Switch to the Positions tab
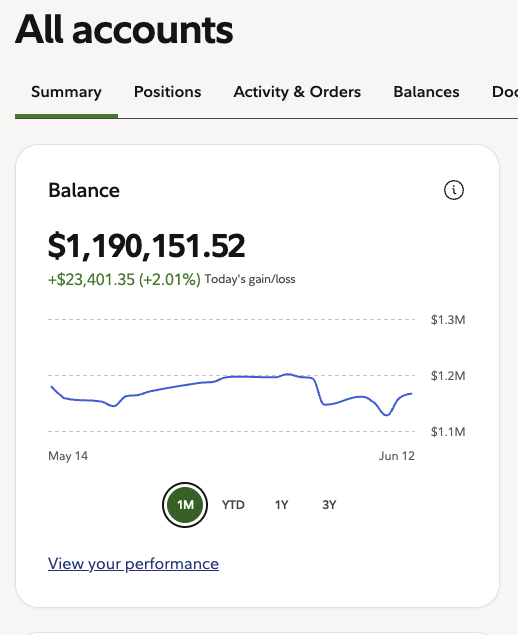 click(168, 92)
